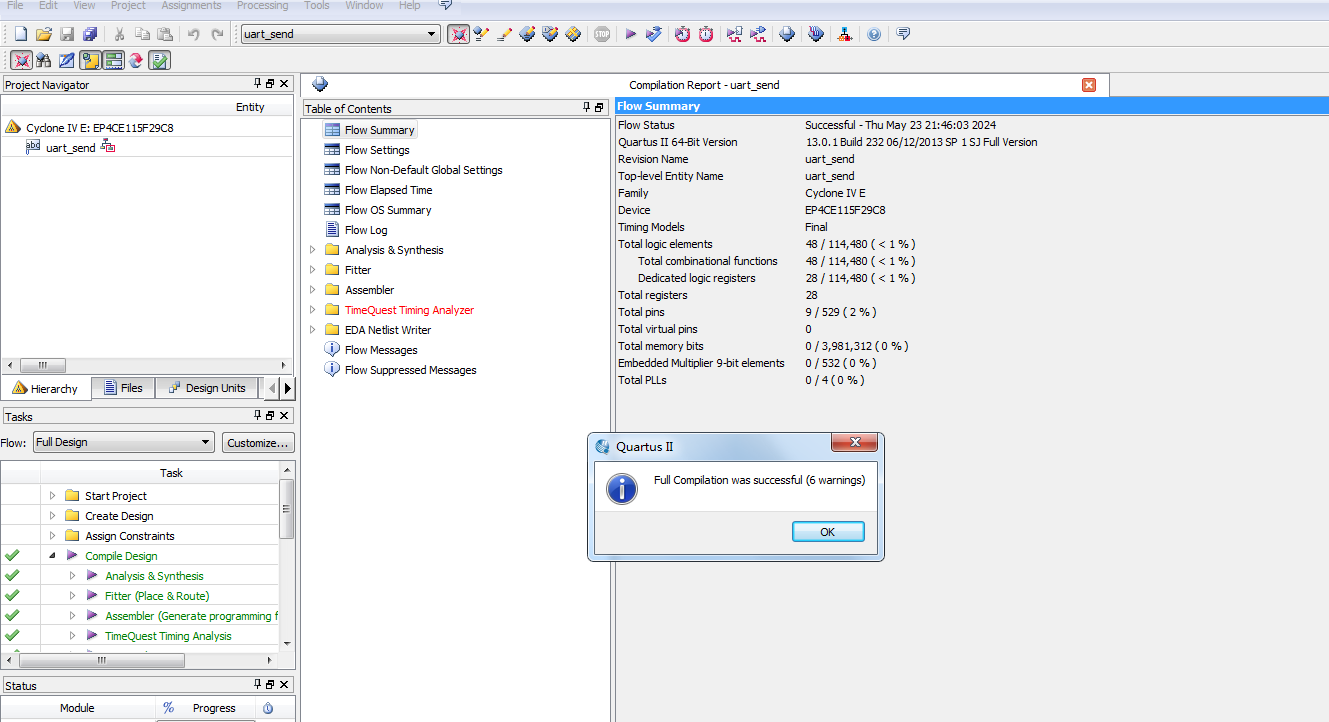Click the Flow Log document icon
Screen dimensions: 1329x722
coord(332,230)
